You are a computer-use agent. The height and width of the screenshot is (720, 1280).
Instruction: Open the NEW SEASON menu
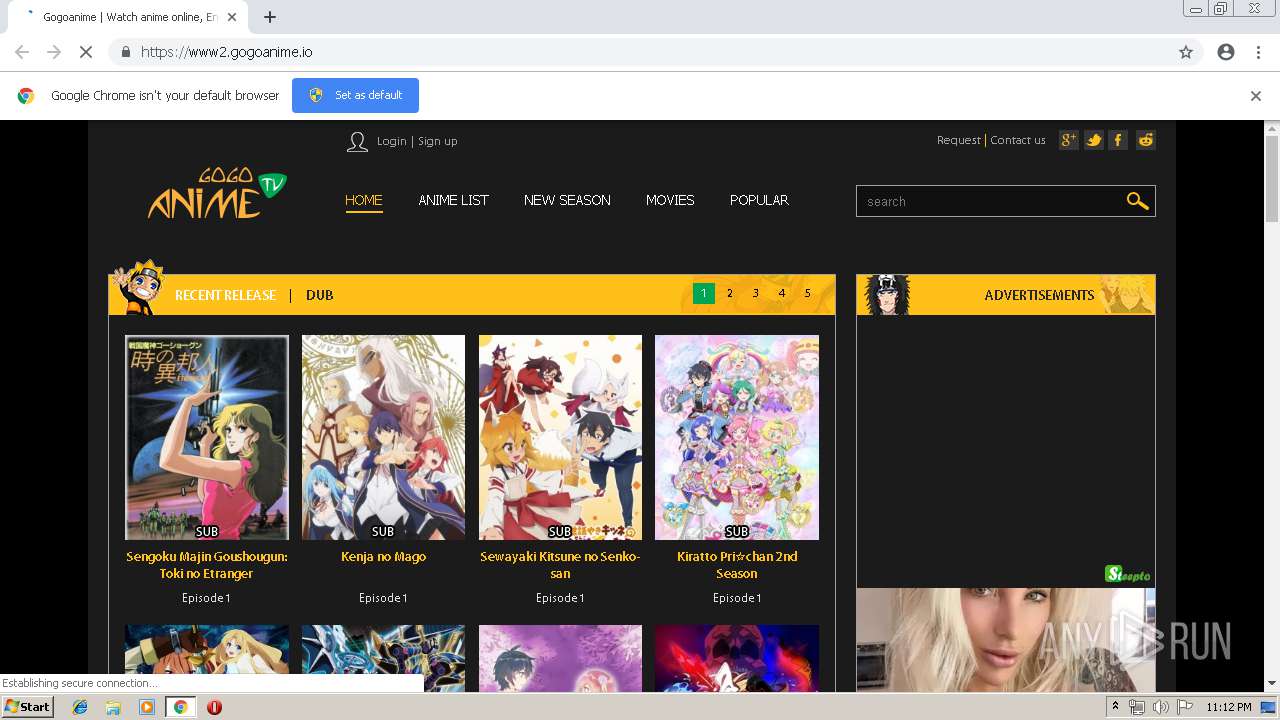pos(567,200)
